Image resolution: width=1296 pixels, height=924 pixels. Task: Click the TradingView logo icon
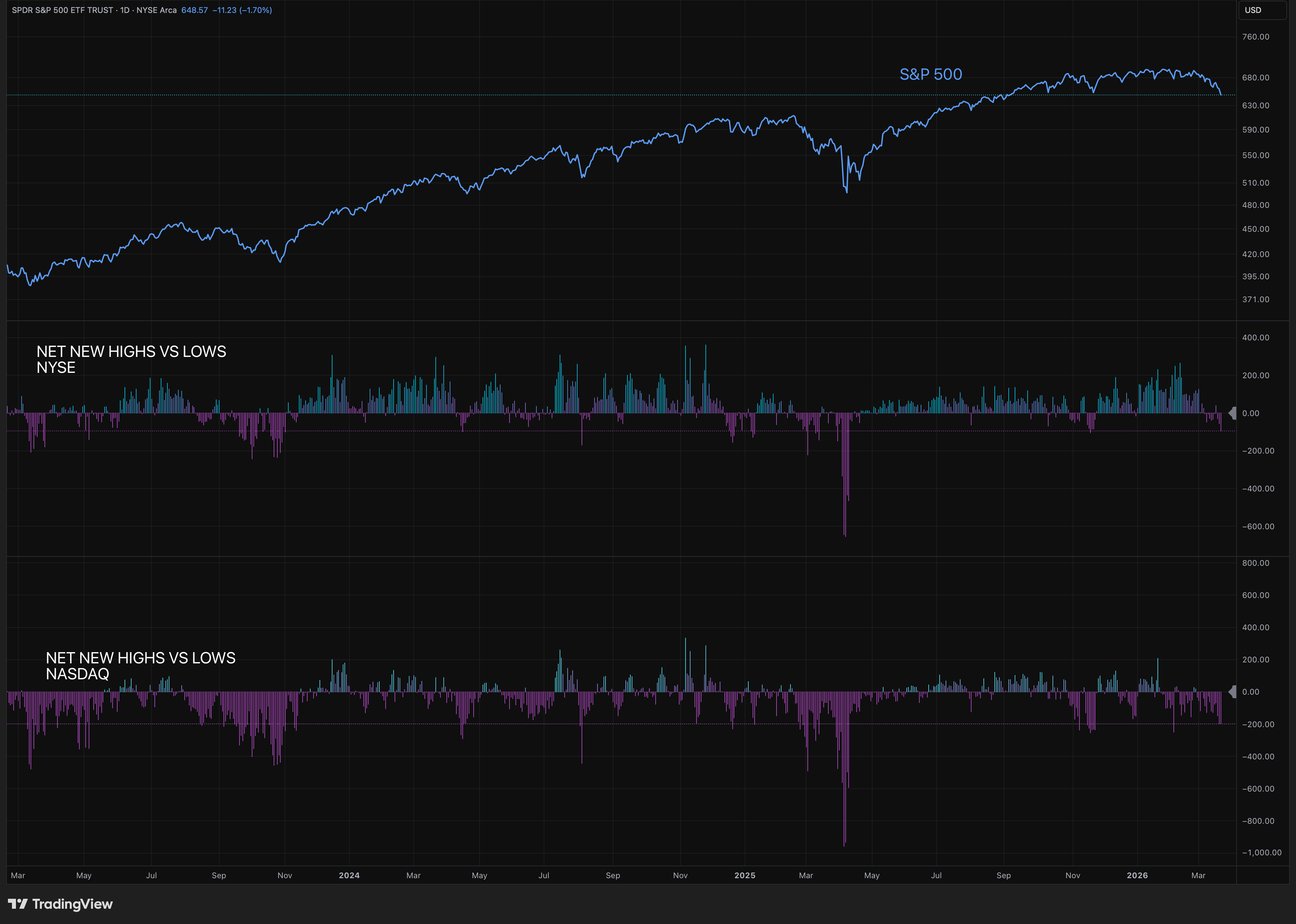click(18, 904)
